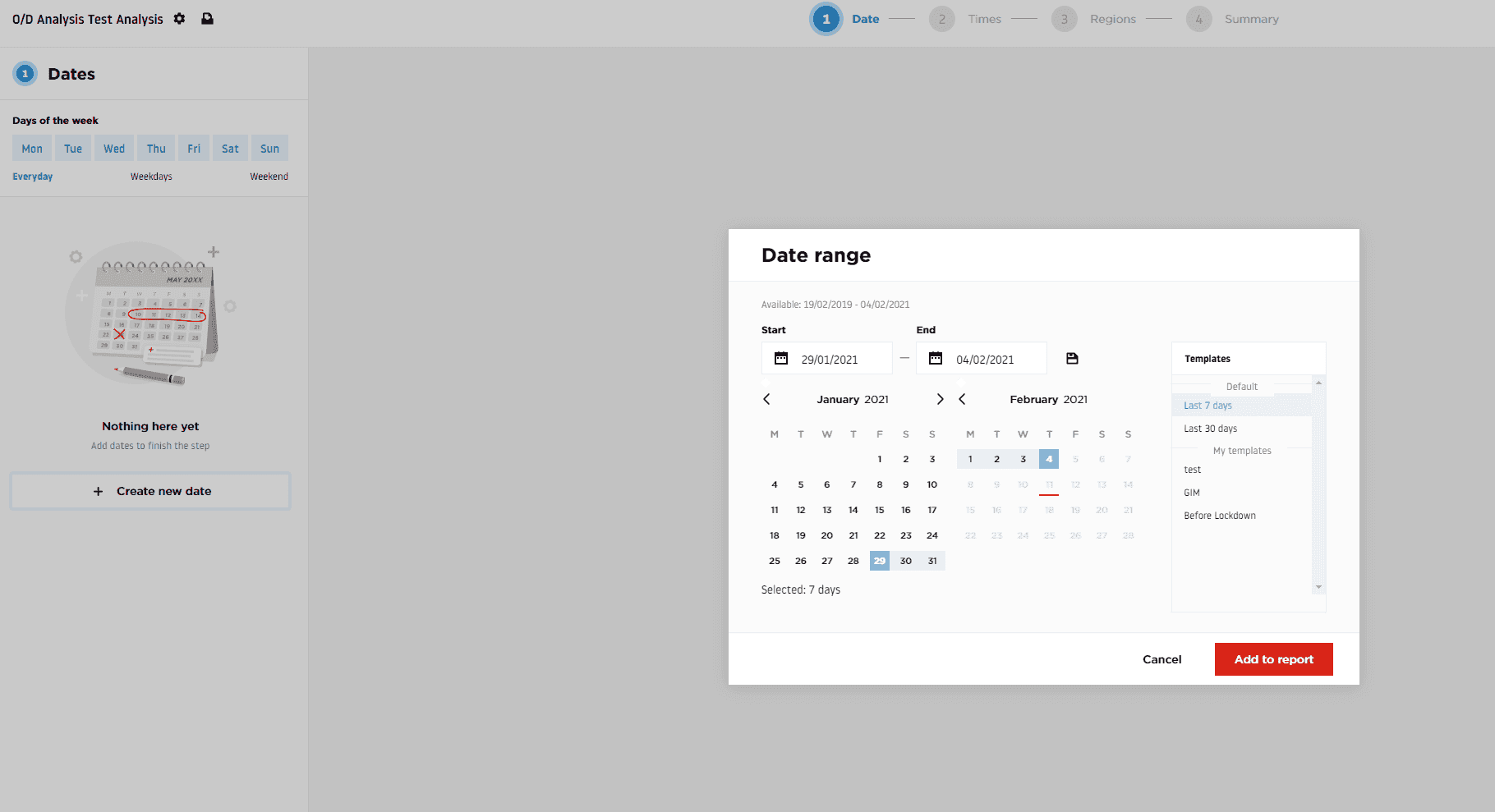The width and height of the screenshot is (1495, 812).
Task: Click the End date calendar icon
Action: pos(936,359)
